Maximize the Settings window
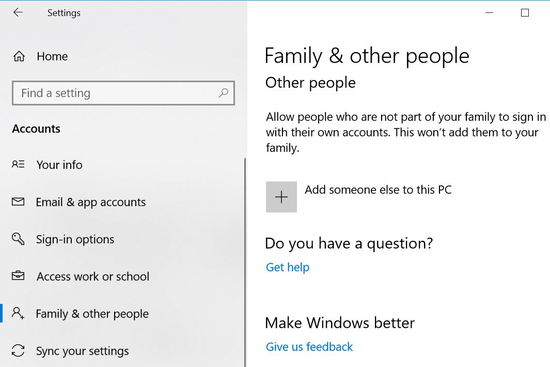Screen dimensions: 550x367 pyautogui.click(x=525, y=13)
